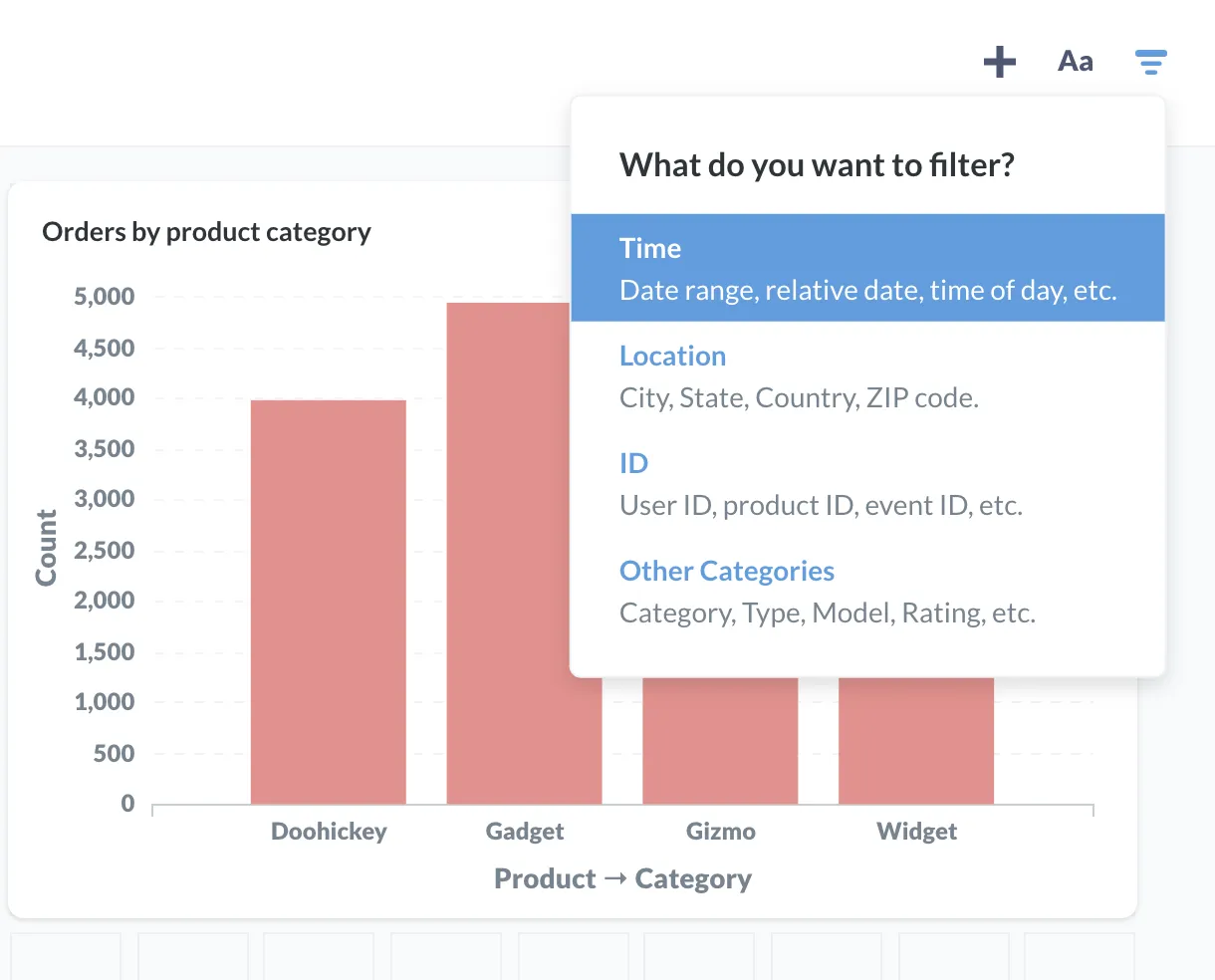Screen dimensions: 1215x980
Task: Click the Gadget axis label
Action: 525,832
